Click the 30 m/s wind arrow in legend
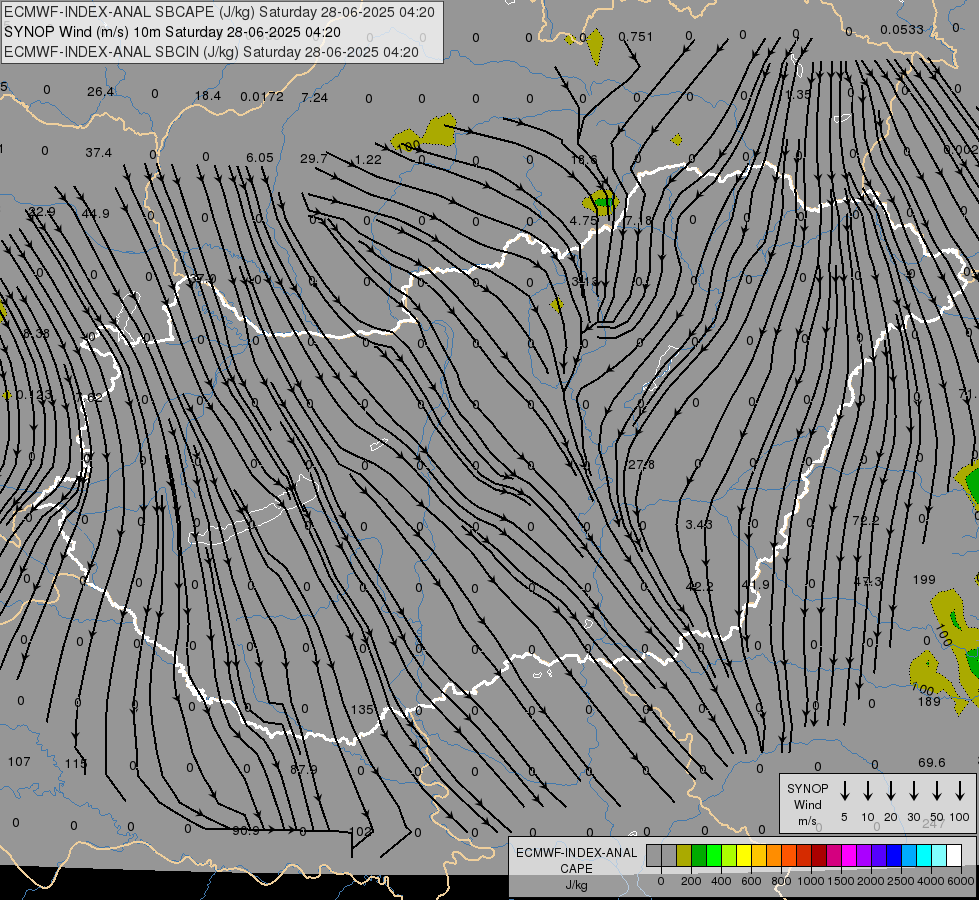Viewport: 979px width, 900px height. point(913,790)
